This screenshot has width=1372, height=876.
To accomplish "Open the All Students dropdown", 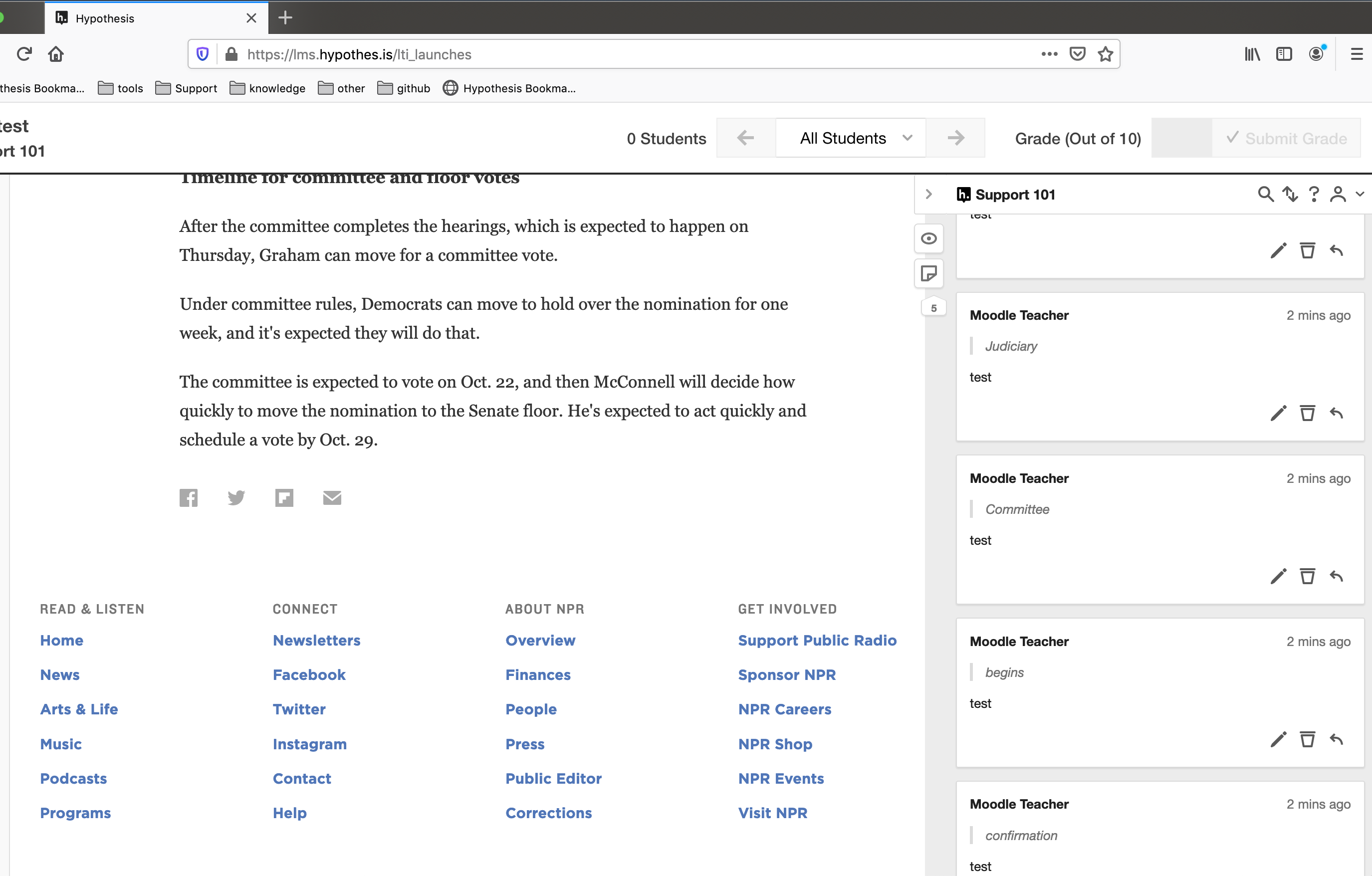I will click(851, 137).
